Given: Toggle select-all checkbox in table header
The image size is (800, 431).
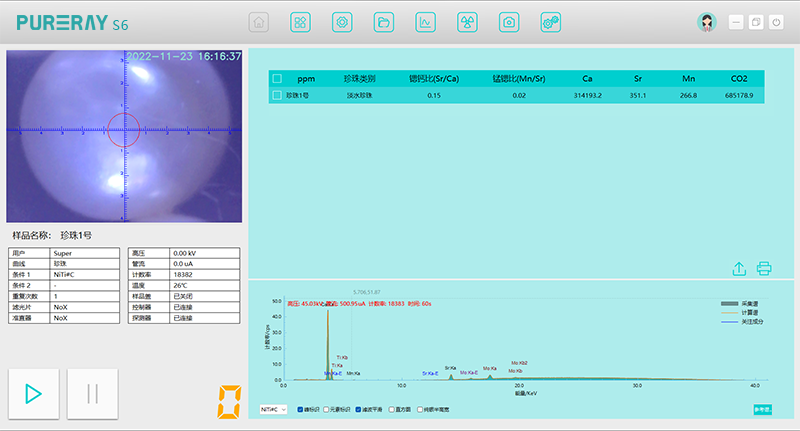Looking at the screenshot, I should (x=277, y=78).
